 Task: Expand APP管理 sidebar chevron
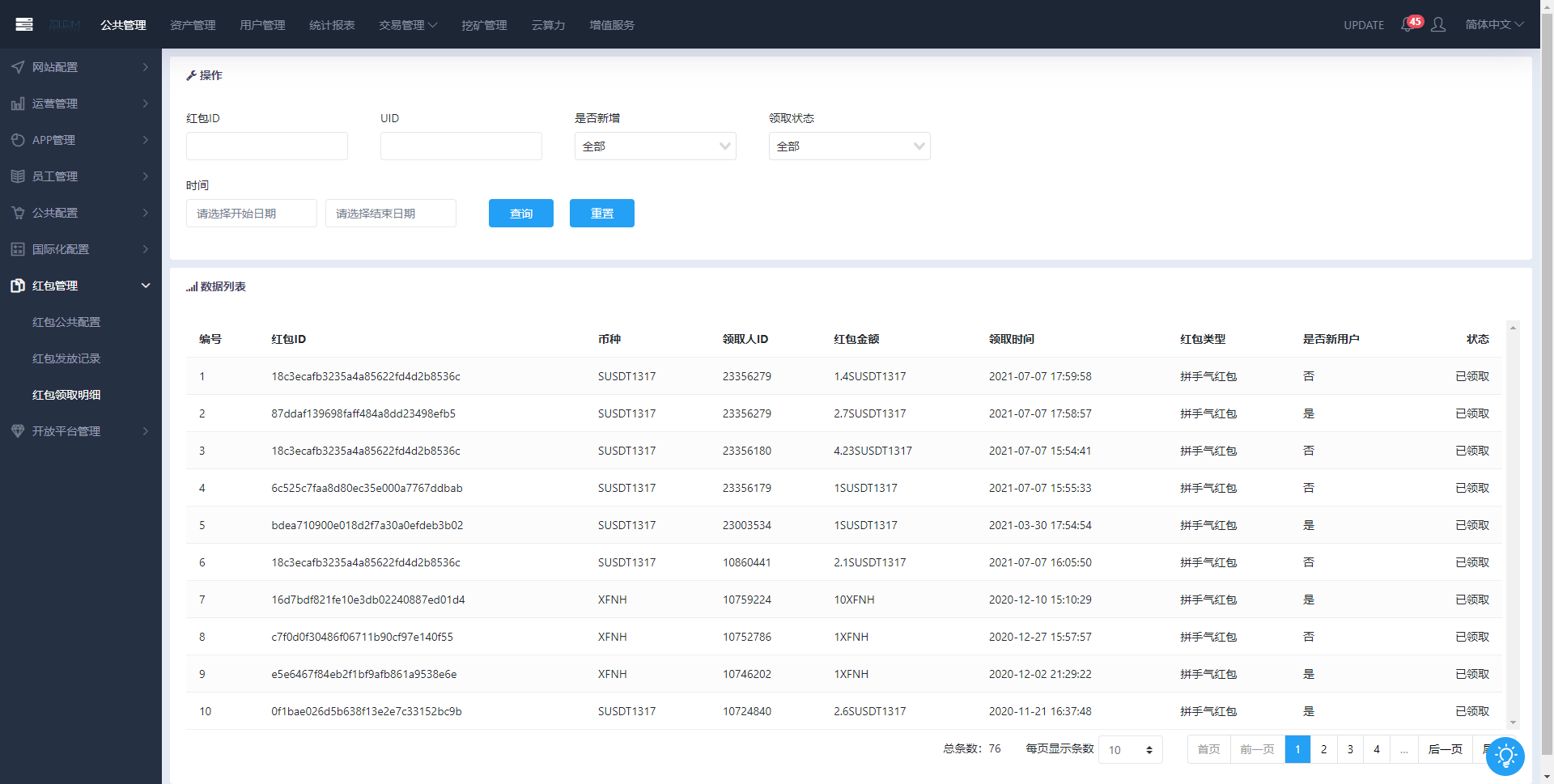coord(146,140)
